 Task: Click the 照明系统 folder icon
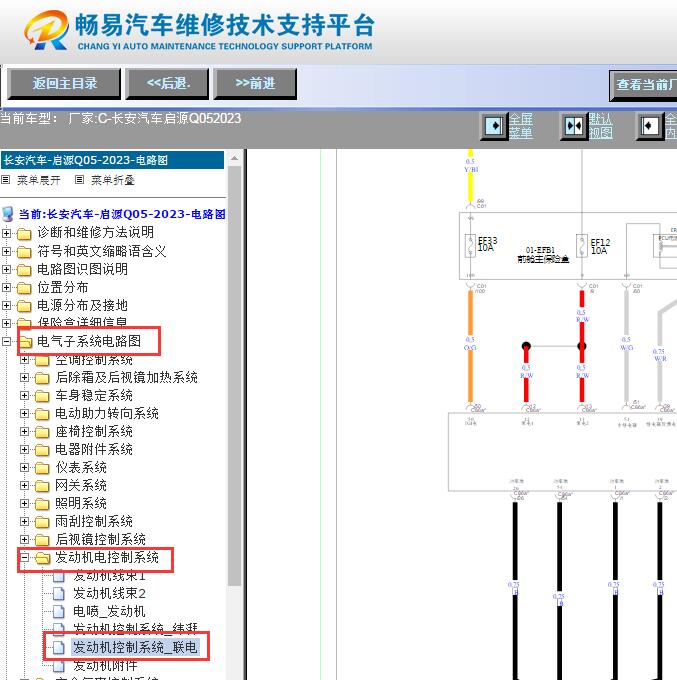42,504
